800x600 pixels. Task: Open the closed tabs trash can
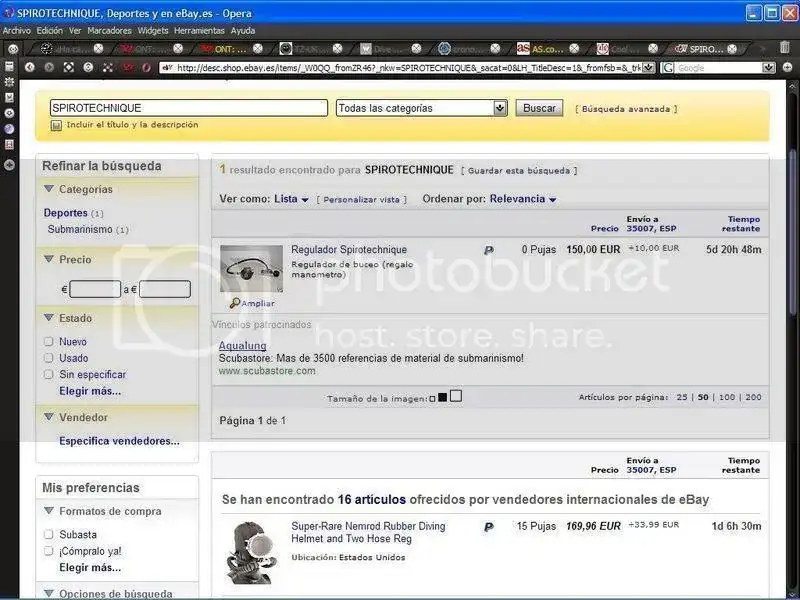(x=785, y=47)
